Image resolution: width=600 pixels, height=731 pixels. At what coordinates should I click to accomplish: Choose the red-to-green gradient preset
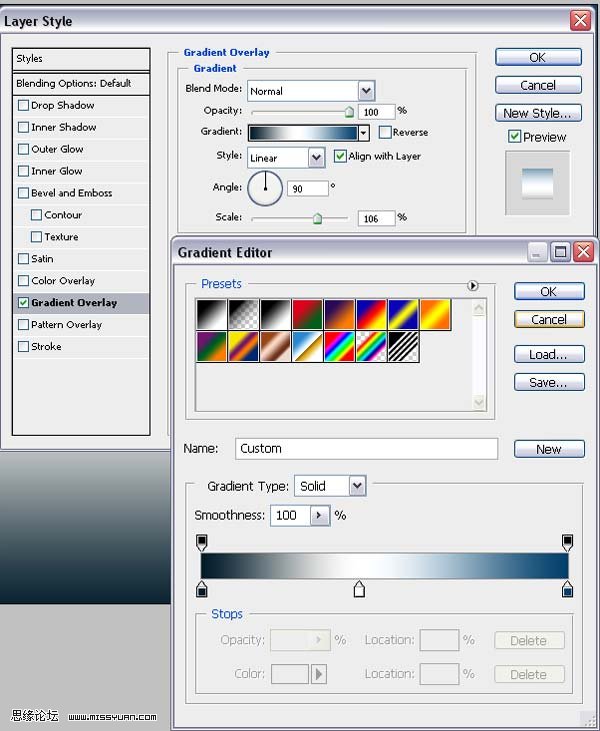(x=307, y=315)
